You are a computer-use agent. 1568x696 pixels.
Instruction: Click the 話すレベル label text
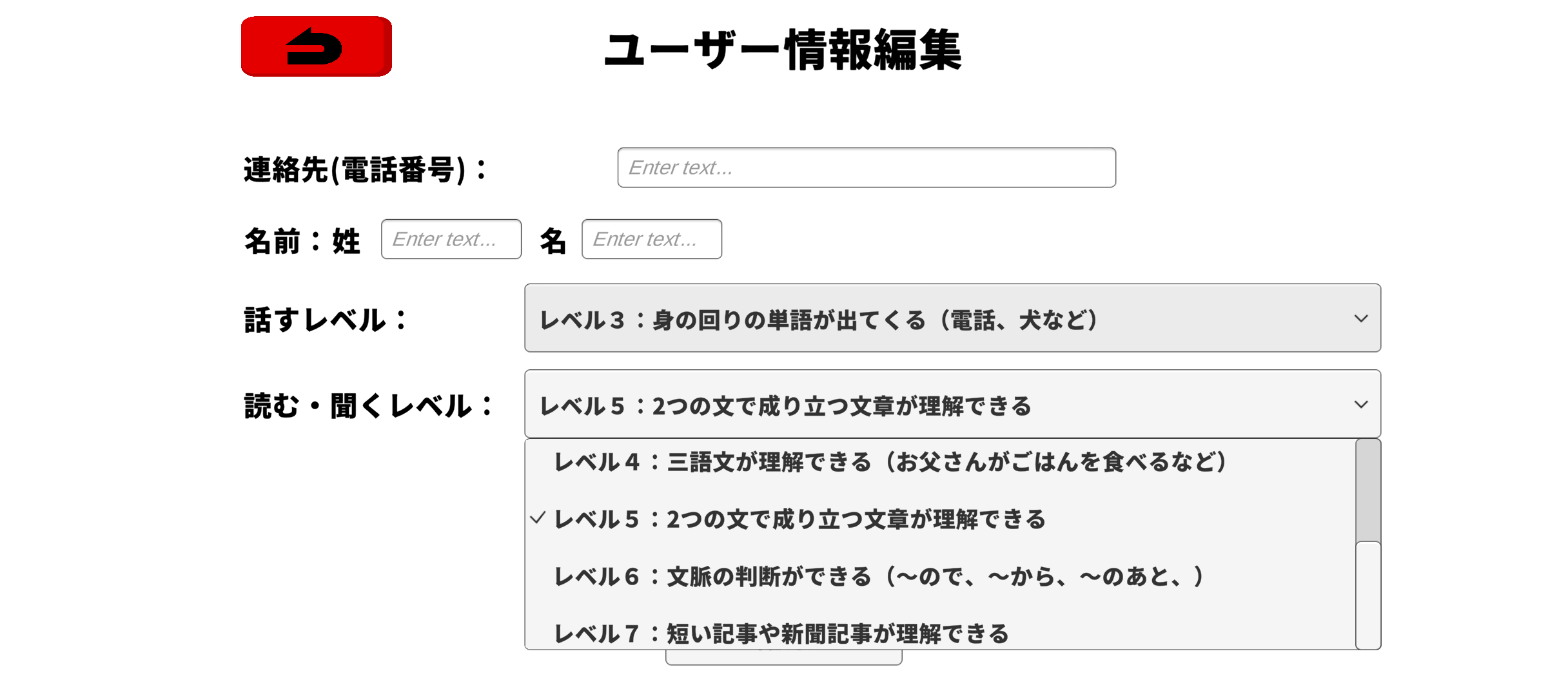[x=326, y=320]
